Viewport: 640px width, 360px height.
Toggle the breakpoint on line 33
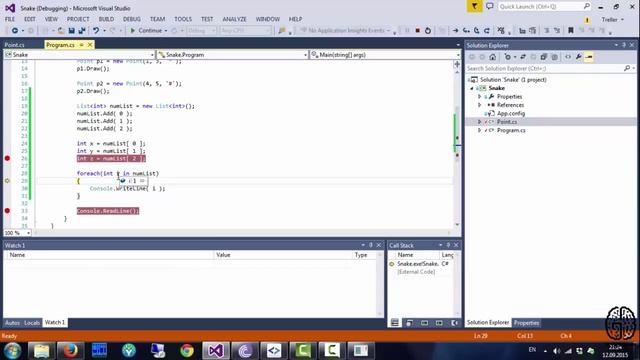tap(7, 211)
